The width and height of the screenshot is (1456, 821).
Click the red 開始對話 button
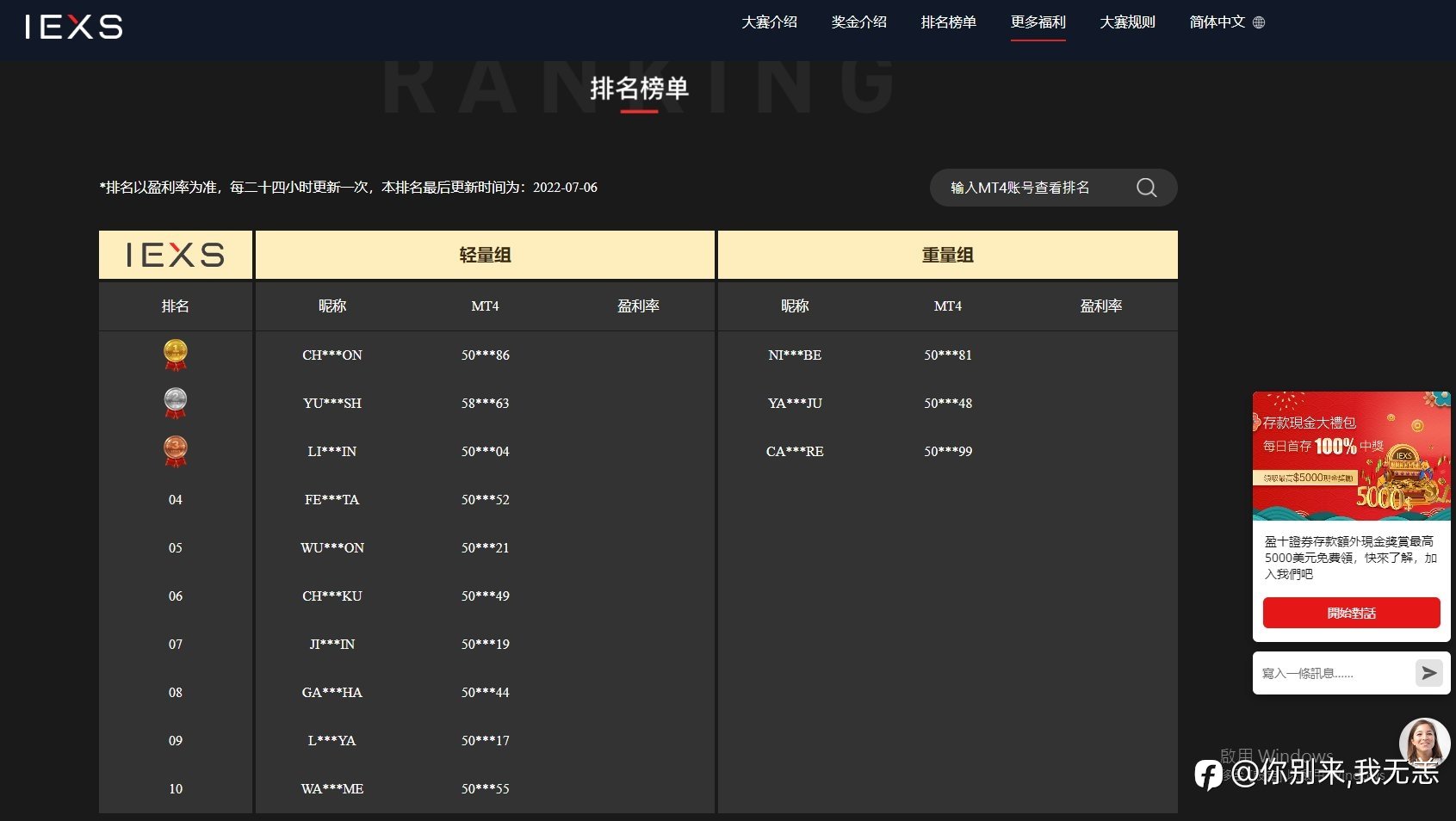click(1352, 613)
